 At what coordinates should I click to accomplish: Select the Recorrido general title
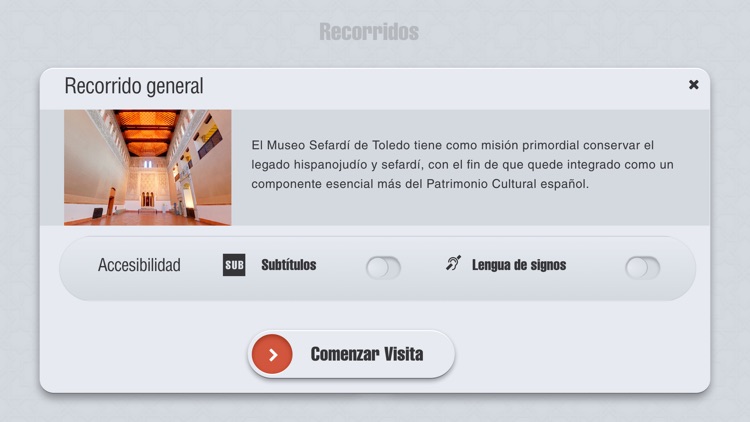(134, 86)
